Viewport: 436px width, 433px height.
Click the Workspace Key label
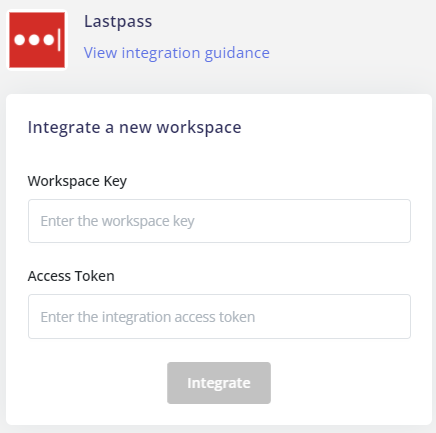tap(77, 181)
